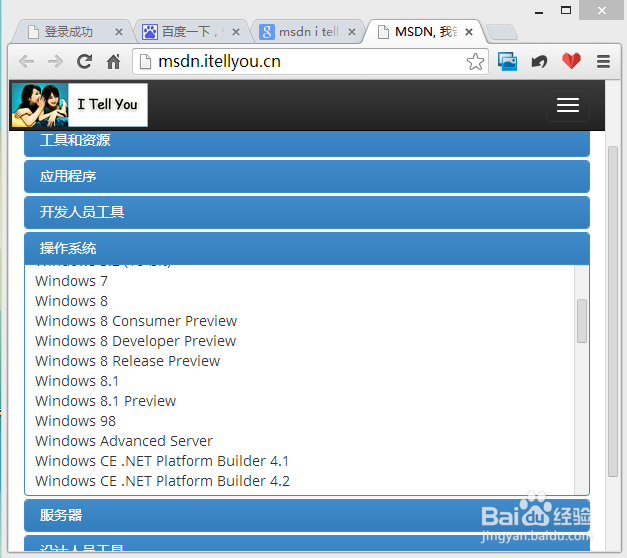Select the plain Windows 8.1 entry
627x558 pixels.
(77, 381)
